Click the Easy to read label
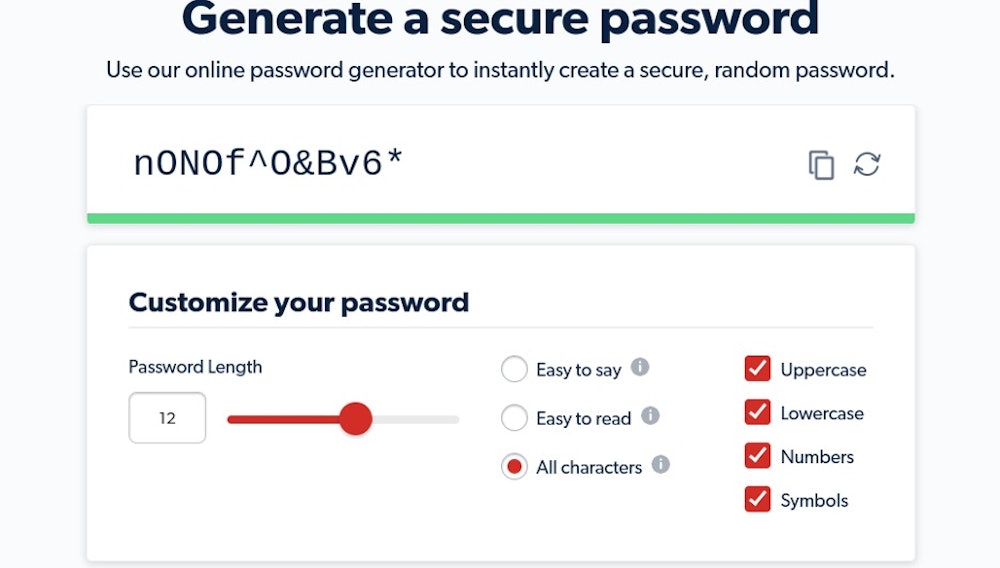This screenshot has height=568, width=1000. (x=583, y=419)
